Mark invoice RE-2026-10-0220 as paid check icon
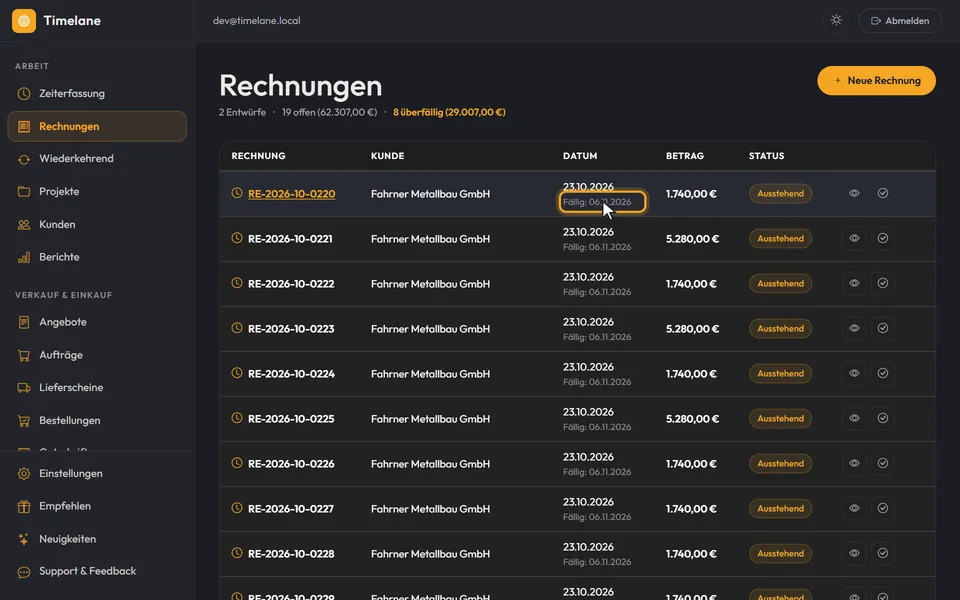Image resolution: width=960 pixels, height=600 pixels. coord(883,193)
